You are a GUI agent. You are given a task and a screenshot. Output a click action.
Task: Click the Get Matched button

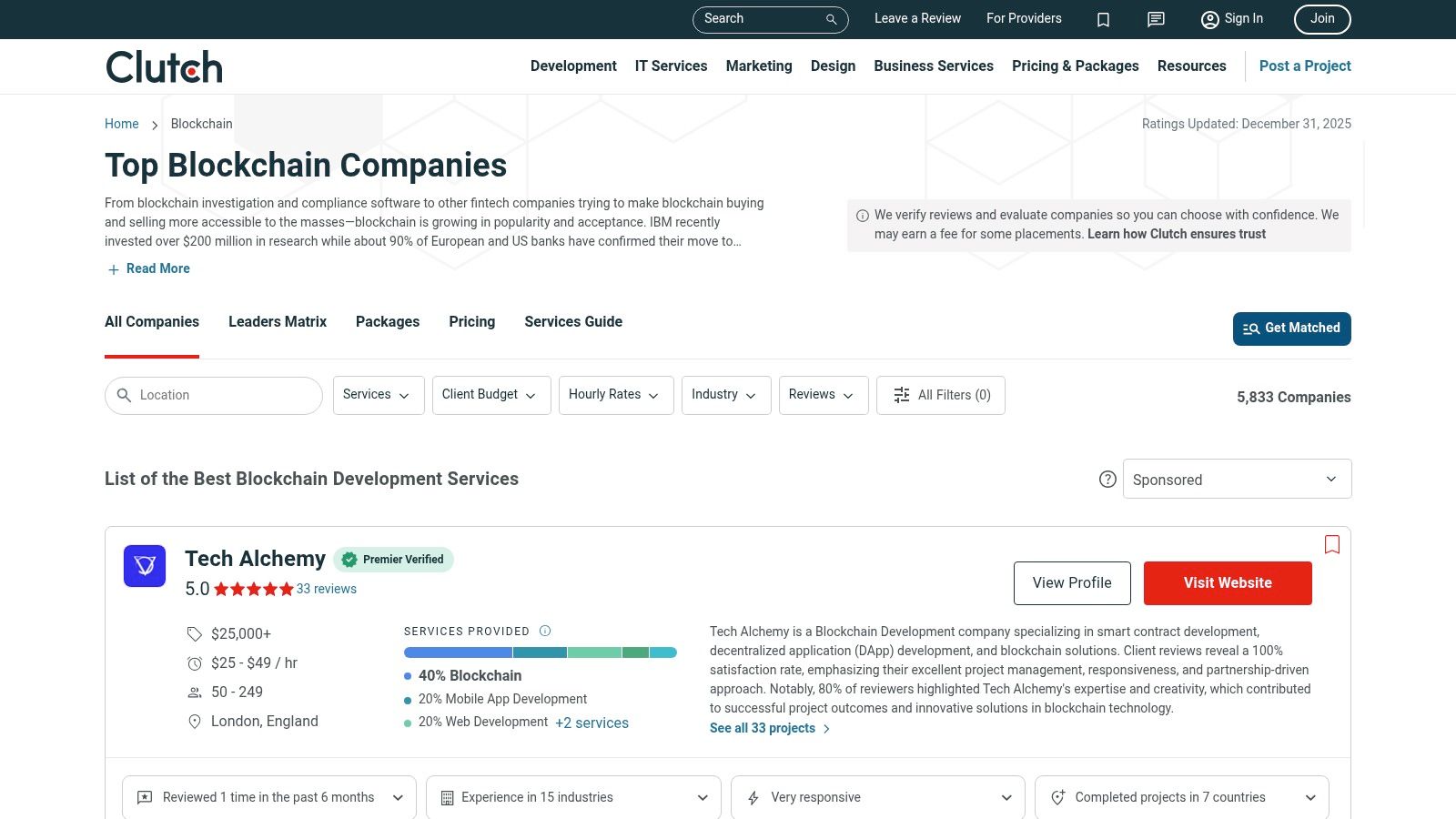coord(1292,329)
